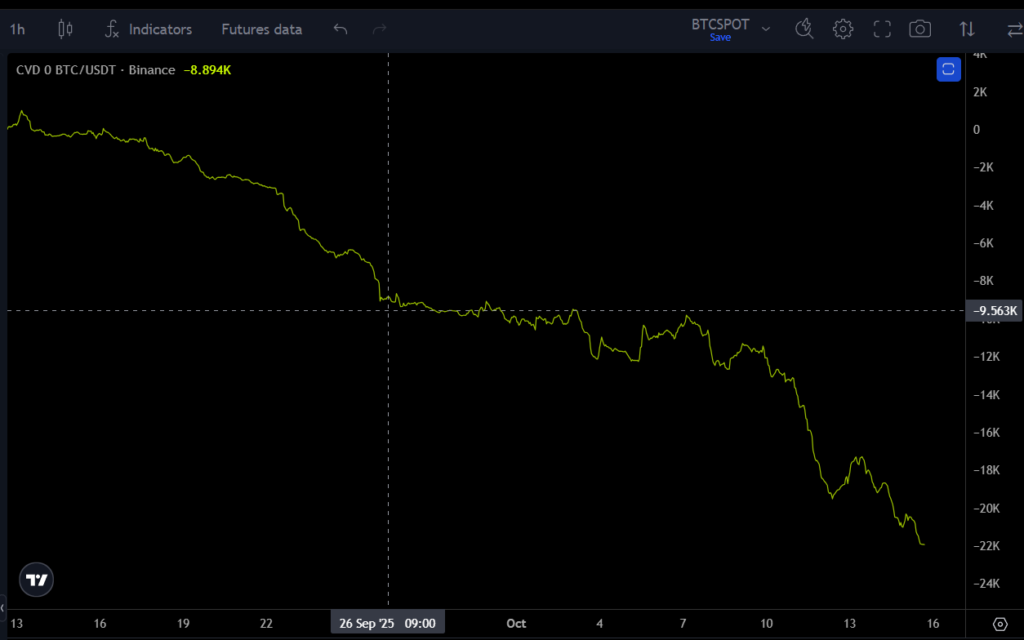This screenshot has width=1024, height=640.
Task: Click the TradingView logo on chart
Action: pos(36,579)
